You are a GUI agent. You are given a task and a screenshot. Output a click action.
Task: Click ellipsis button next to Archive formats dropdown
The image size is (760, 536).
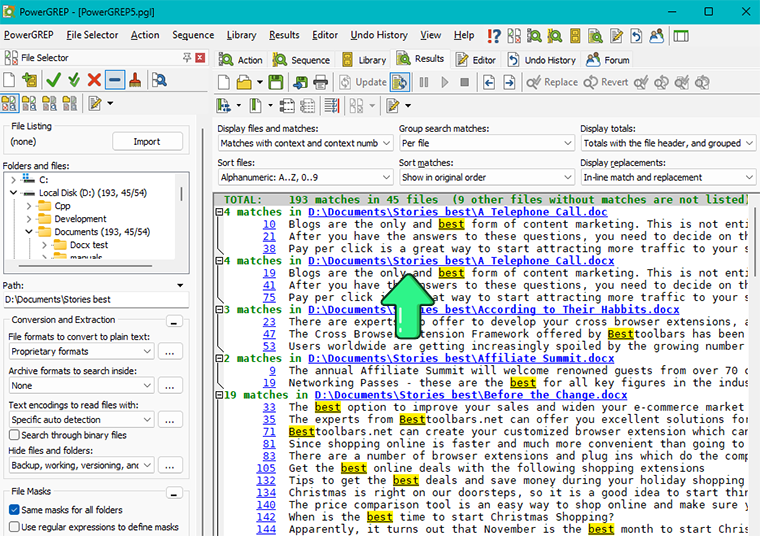[x=170, y=386]
